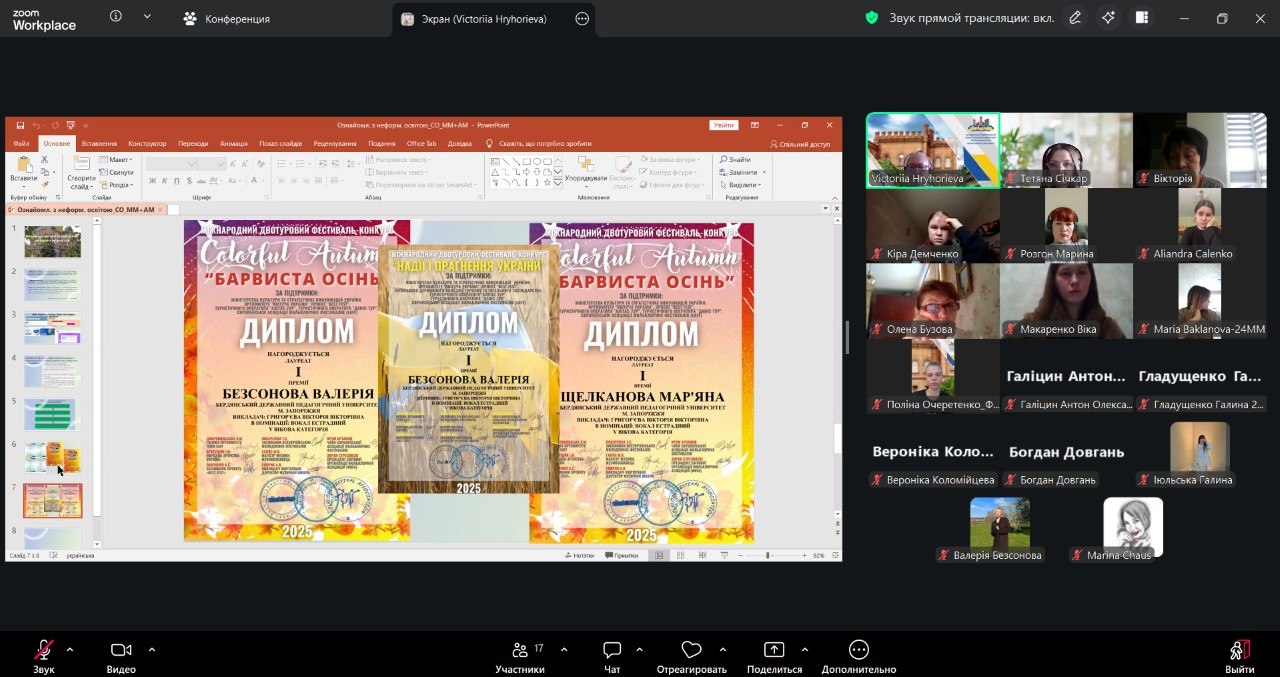Expand audio options arrow next to Звук

70,649
